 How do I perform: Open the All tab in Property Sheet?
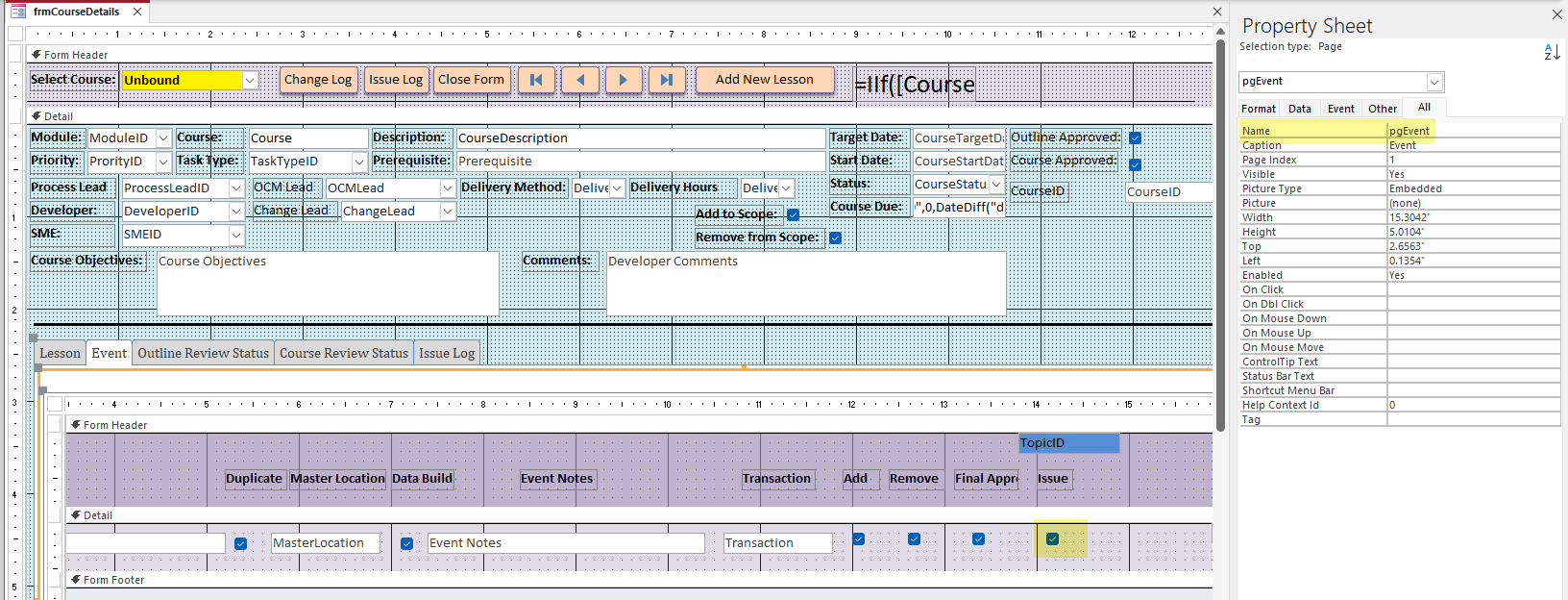click(1424, 107)
